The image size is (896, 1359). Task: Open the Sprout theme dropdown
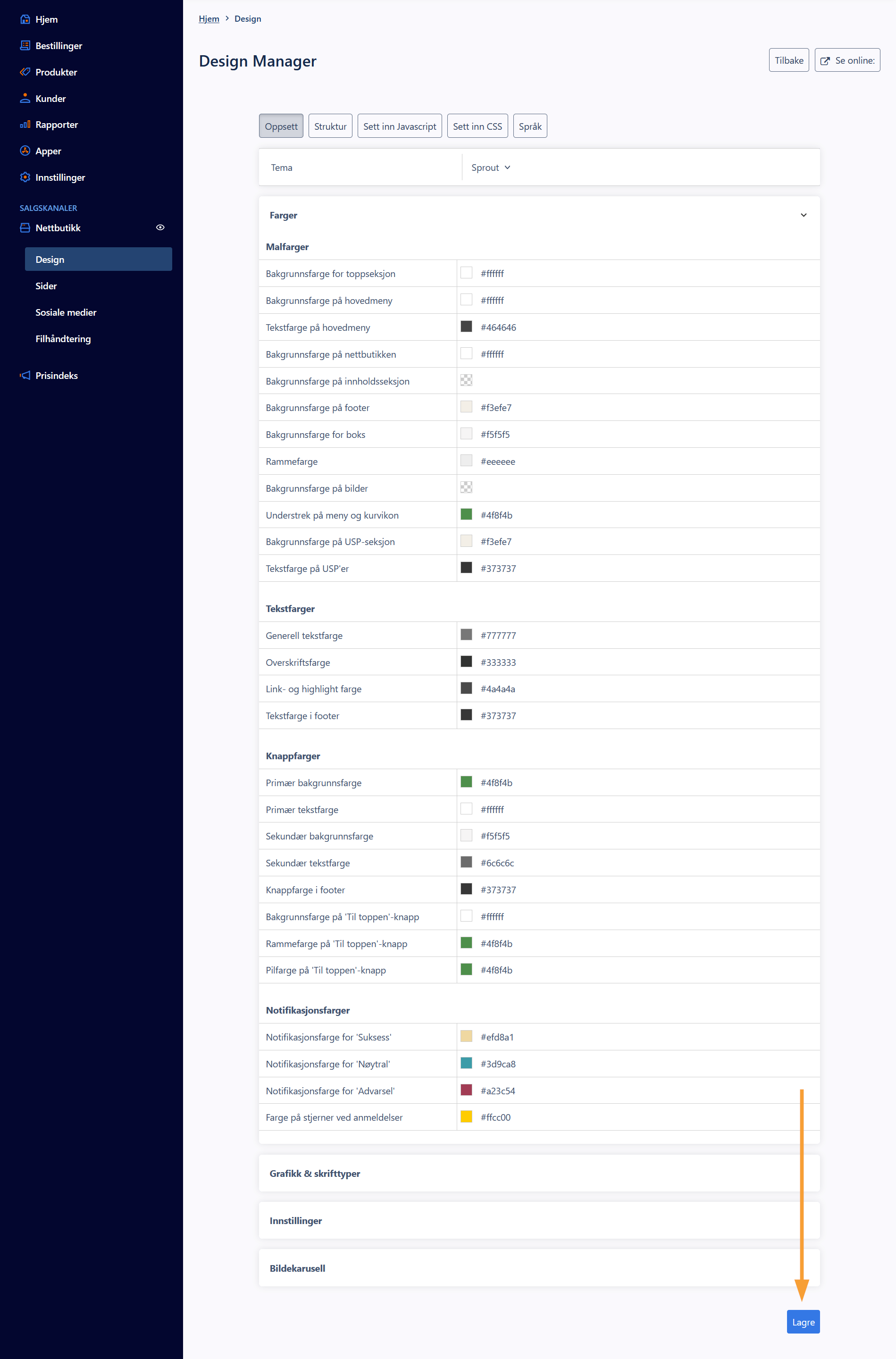[x=490, y=168]
